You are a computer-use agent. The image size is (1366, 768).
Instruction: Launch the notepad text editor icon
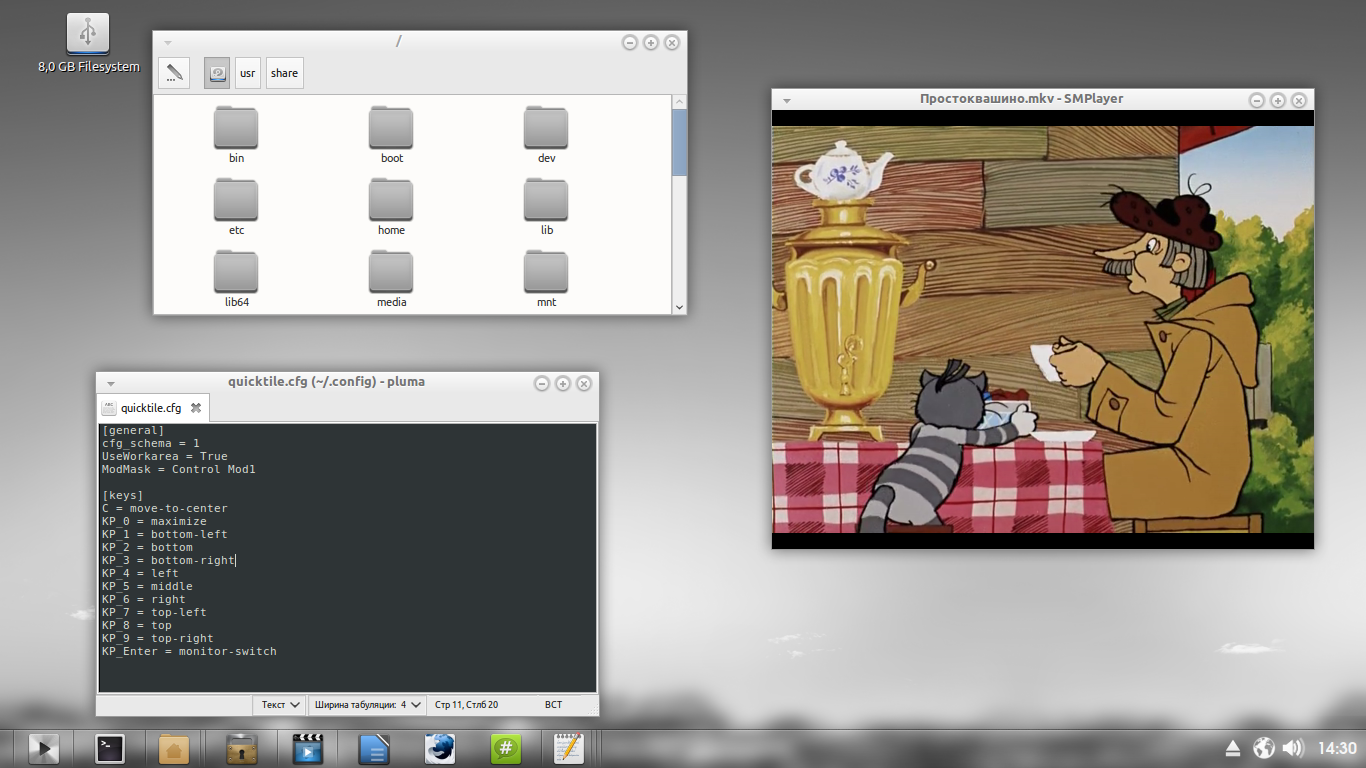tap(569, 748)
